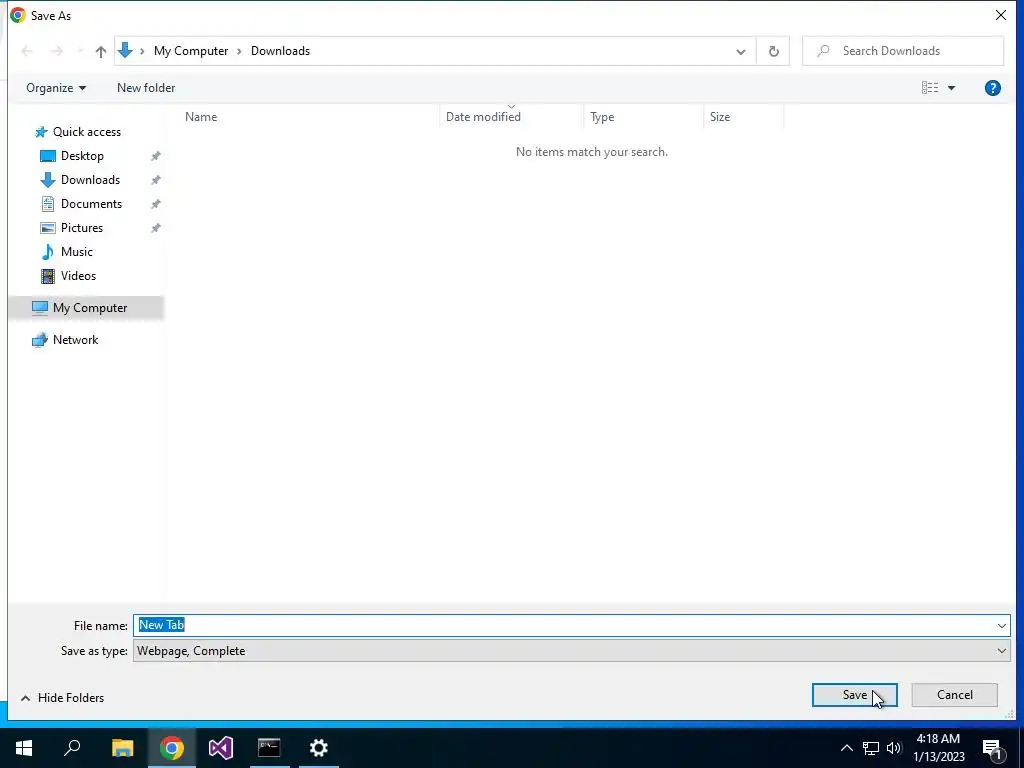
Task: Open the Windows Start menu
Action: pos(24,748)
